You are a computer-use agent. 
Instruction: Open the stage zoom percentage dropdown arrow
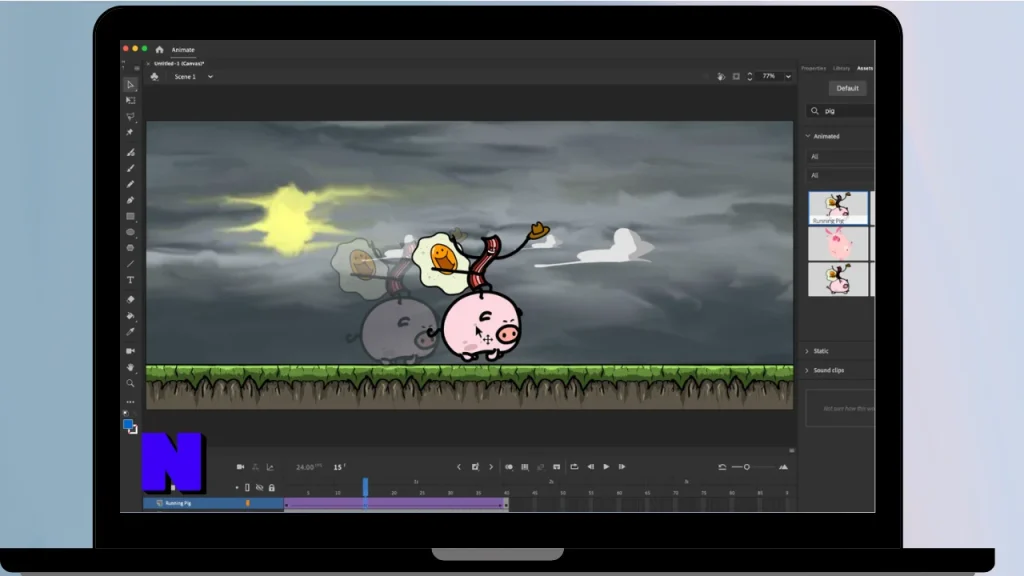[x=788, y=76]
